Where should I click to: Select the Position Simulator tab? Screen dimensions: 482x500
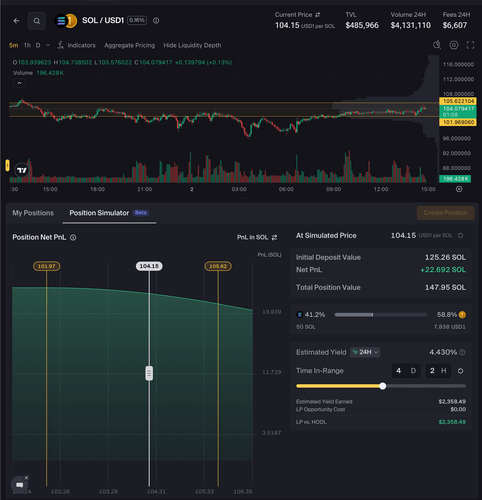[x=109, y=213]
